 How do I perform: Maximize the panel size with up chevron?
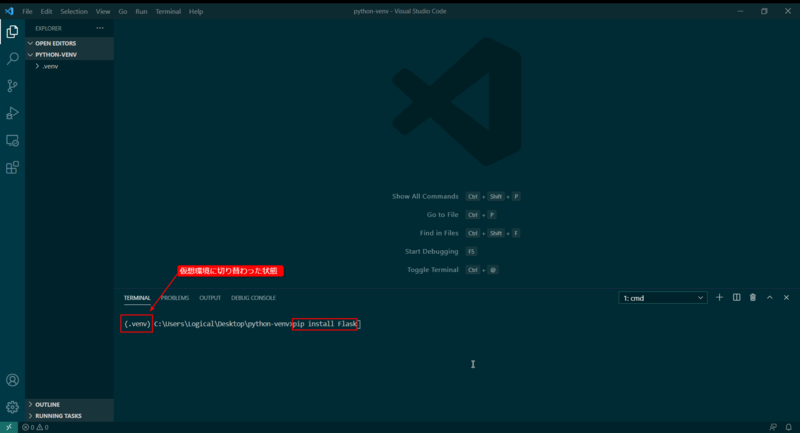(769, 297)
